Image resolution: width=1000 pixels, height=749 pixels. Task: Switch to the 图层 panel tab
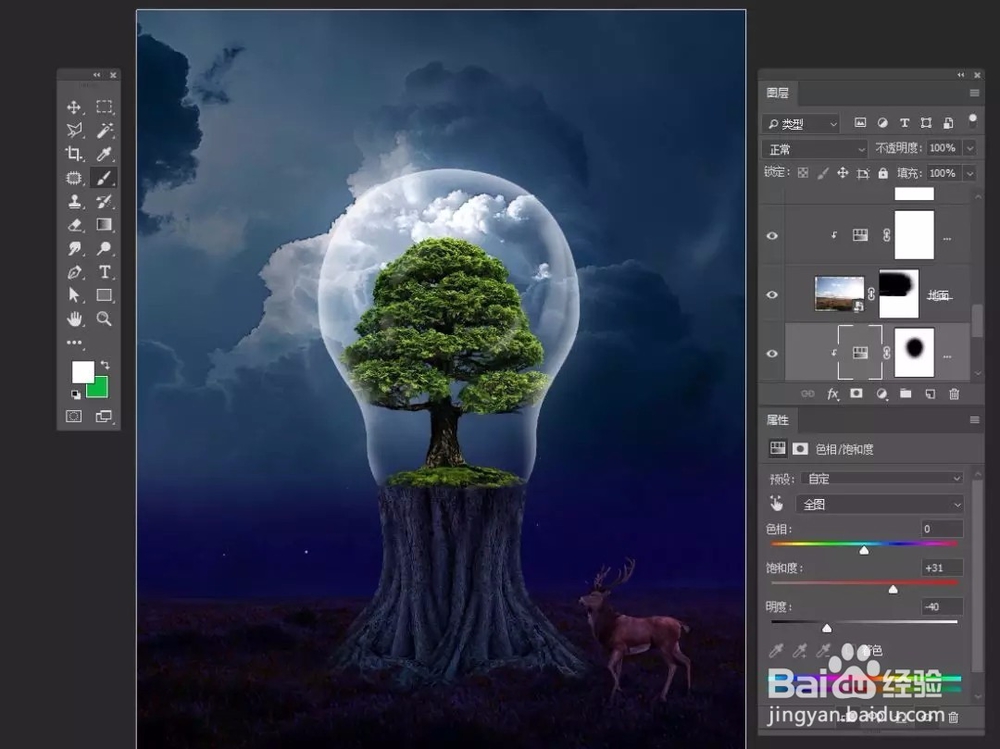click(779, 93)
